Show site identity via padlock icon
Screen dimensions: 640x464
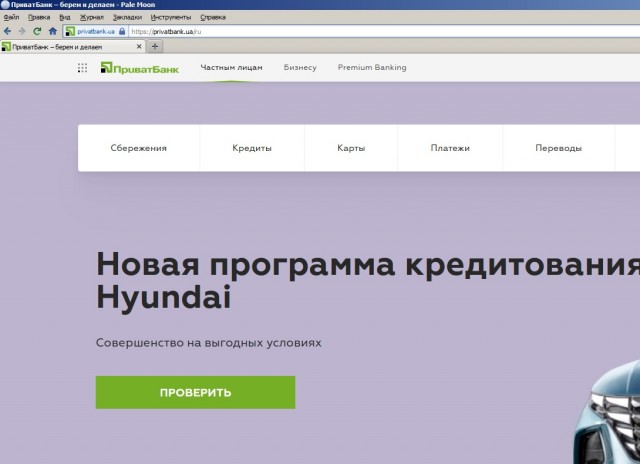[x=122, y=31]
